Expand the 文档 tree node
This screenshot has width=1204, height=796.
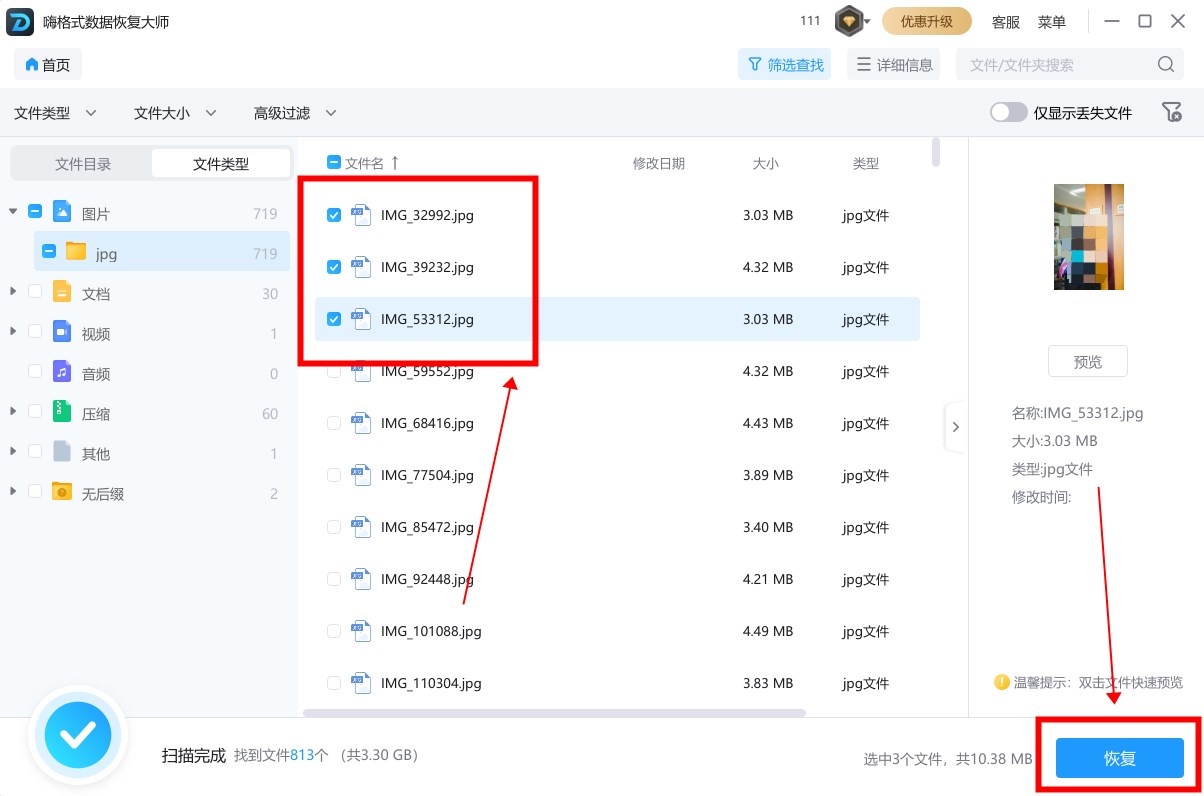[x=13, y=291]
